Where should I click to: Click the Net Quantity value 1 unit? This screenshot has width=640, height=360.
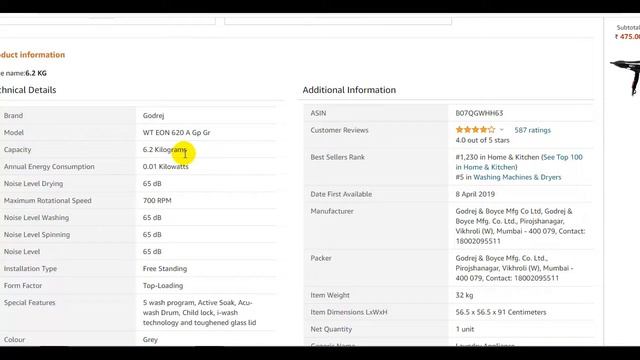[465, 329]
